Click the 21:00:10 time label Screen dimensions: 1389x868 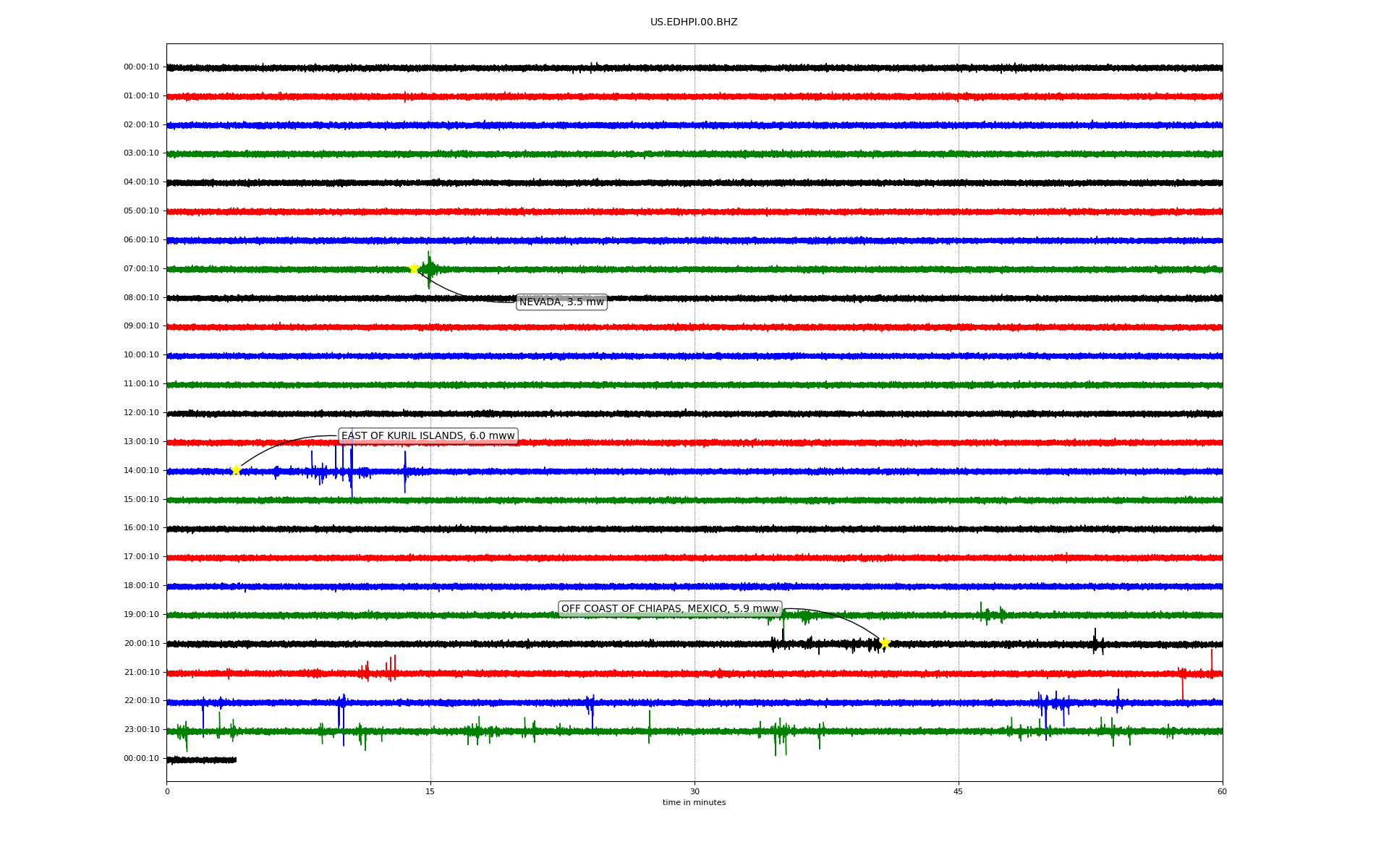pos(141,672)
